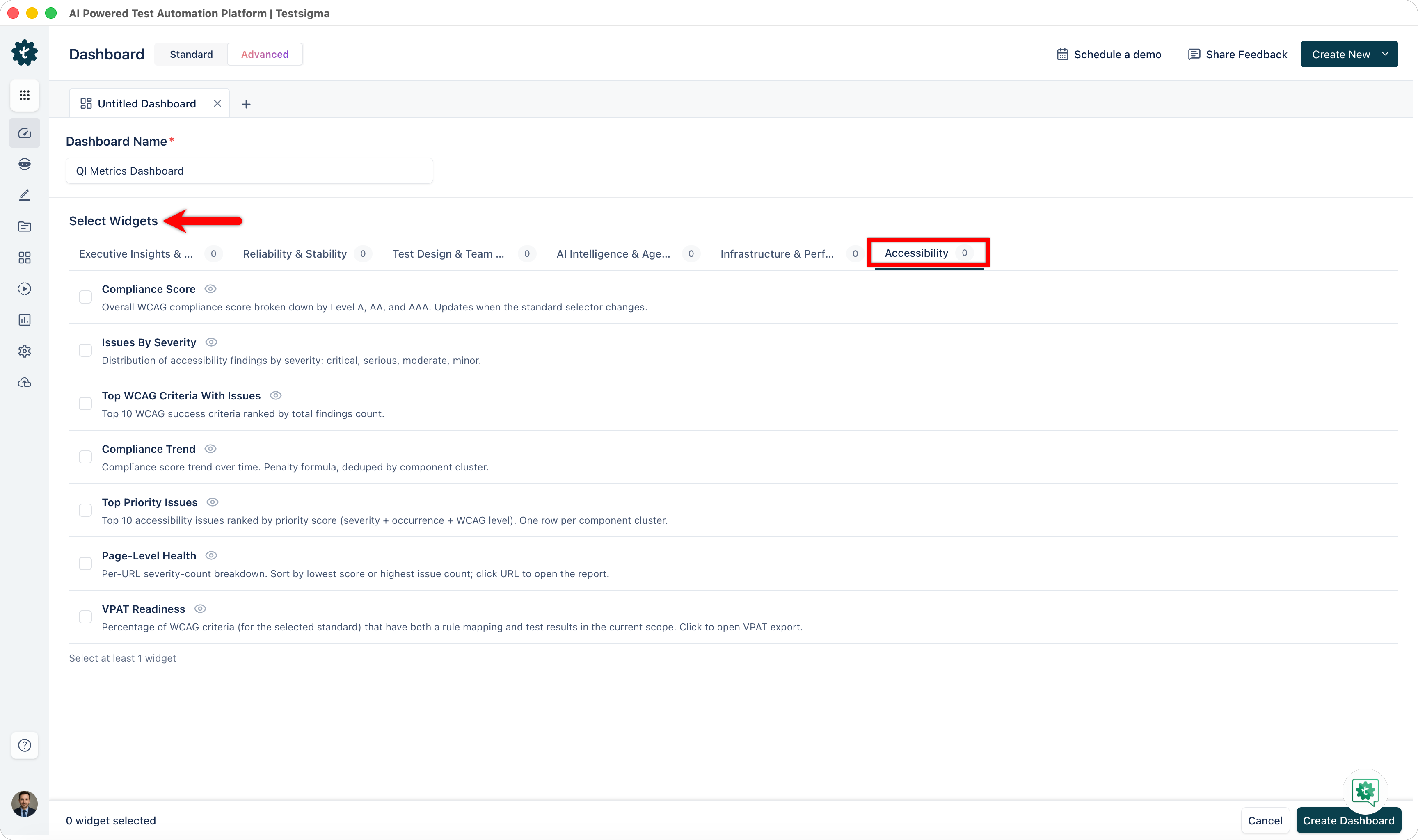
Task: Open the dashboard gauge sidebar icon
Action: (24, 133)
